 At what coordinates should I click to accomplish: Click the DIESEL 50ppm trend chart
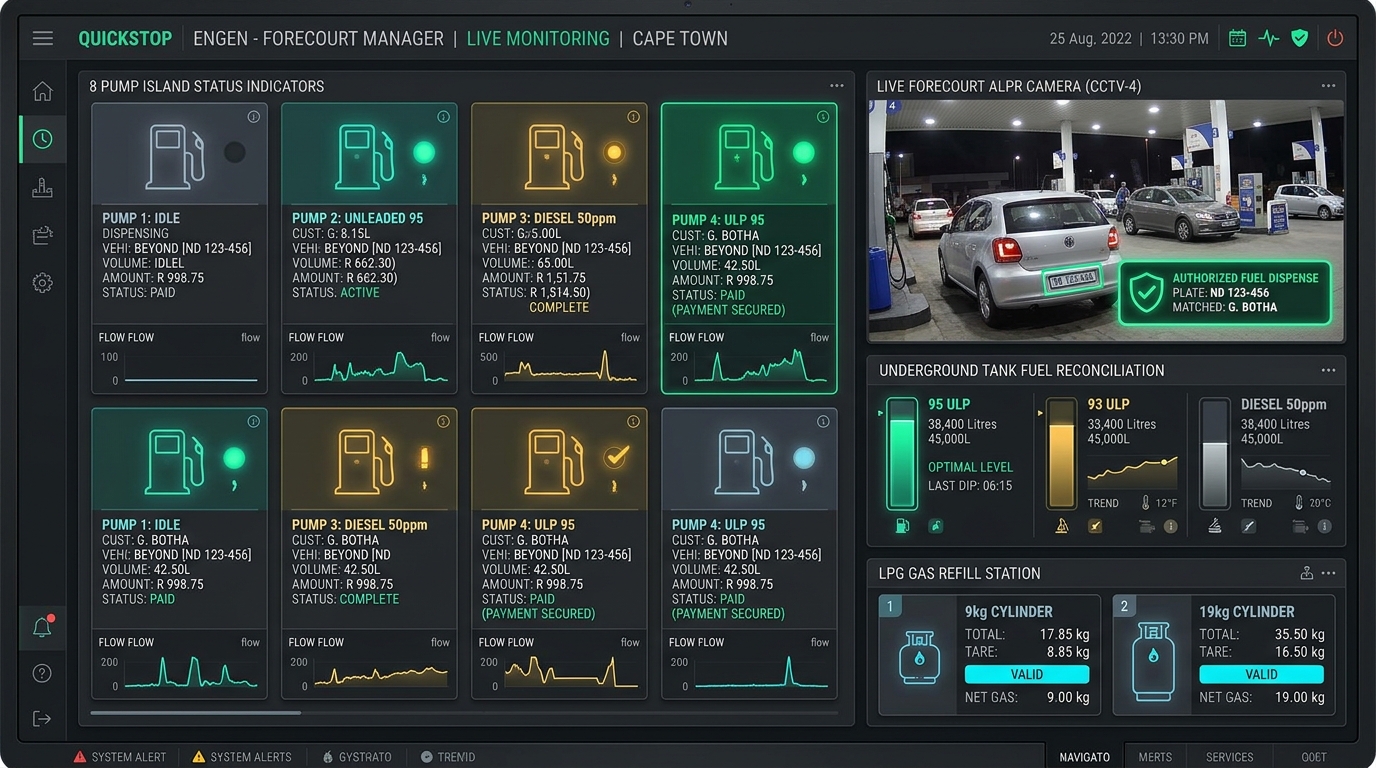(x=1286, y=471)
